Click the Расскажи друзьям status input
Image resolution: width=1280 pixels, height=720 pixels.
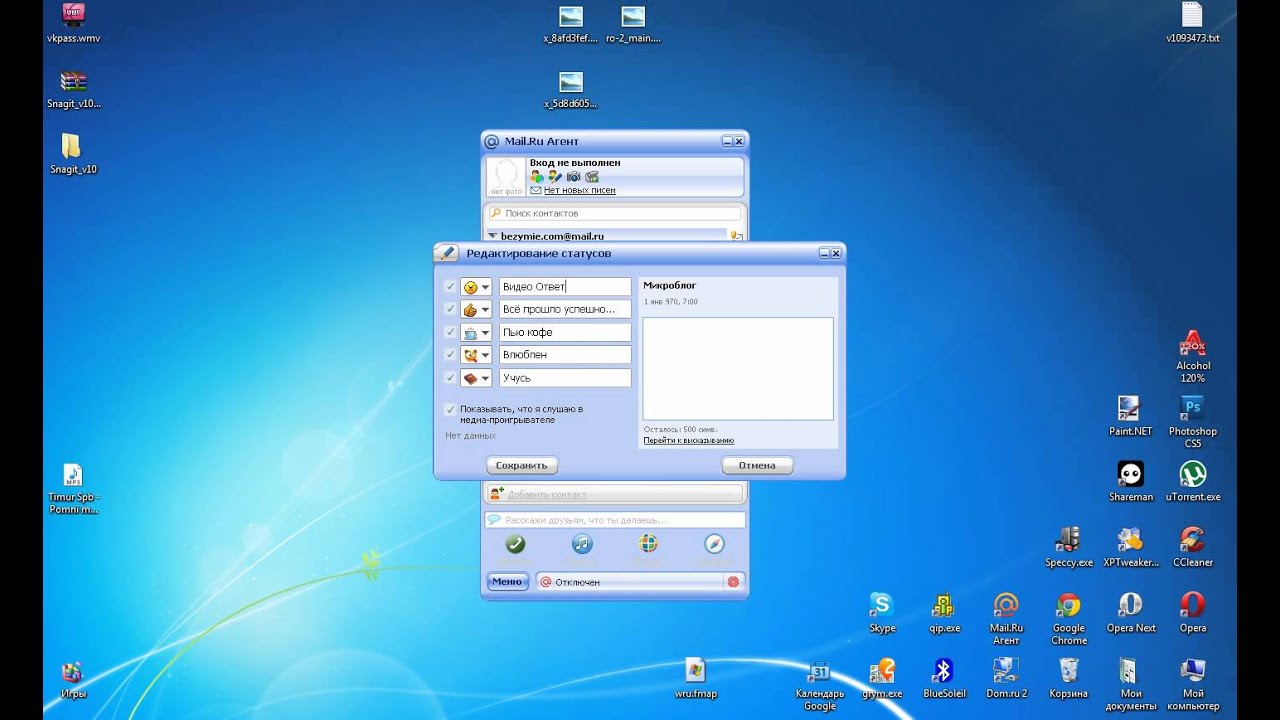615,520
